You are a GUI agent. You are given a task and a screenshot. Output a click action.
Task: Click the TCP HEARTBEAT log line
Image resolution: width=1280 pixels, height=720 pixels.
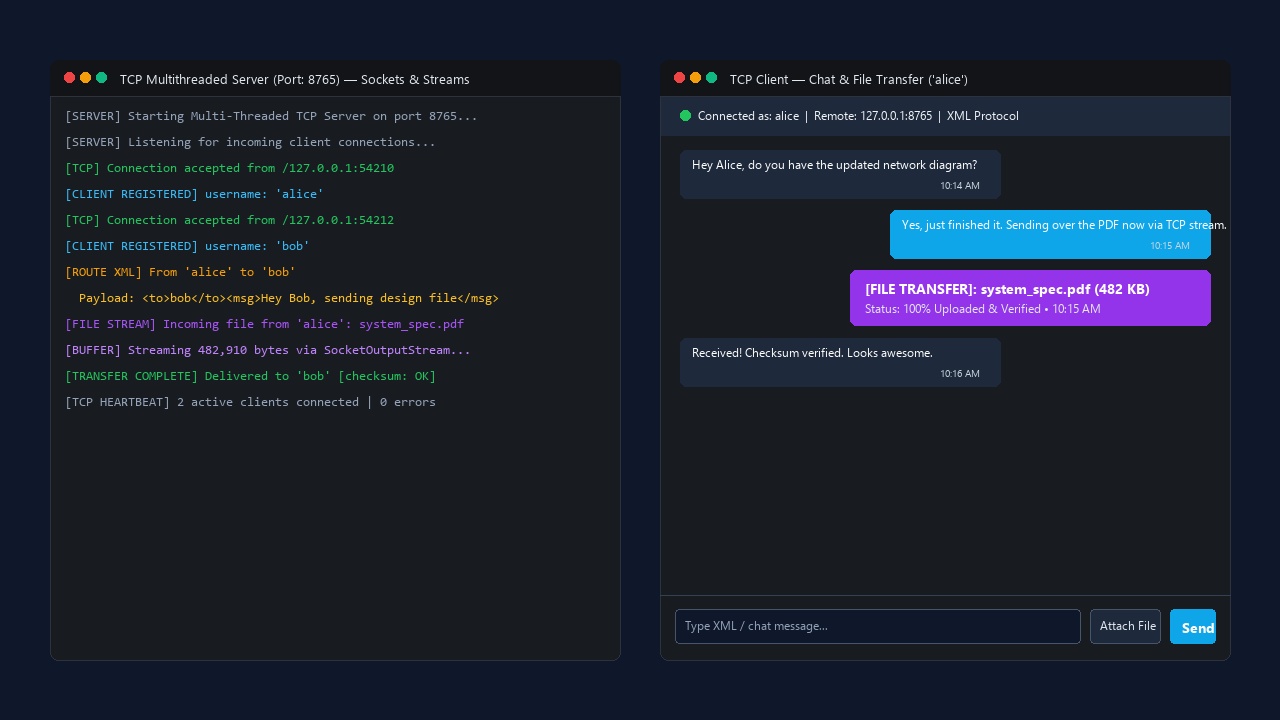pos(250,402)
